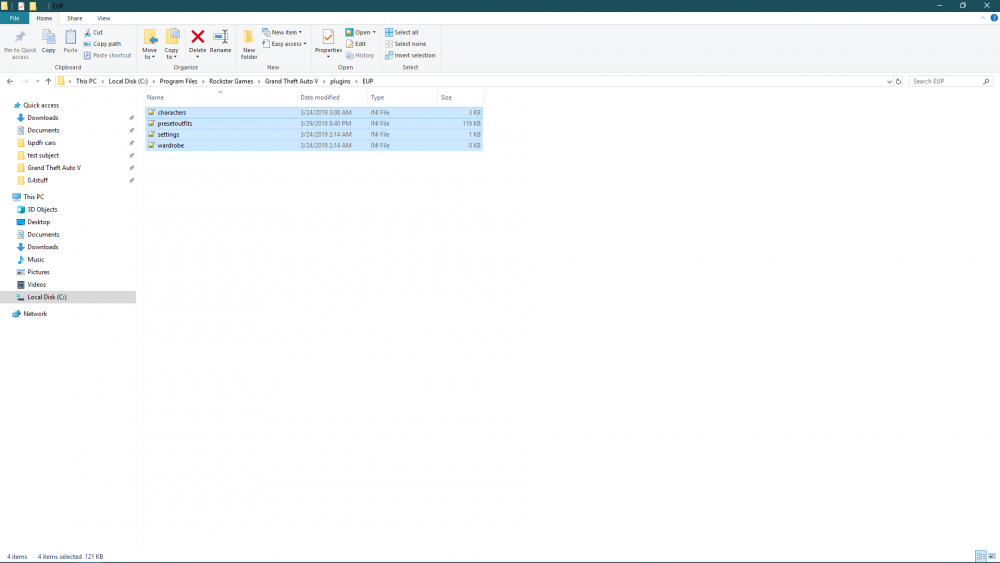Click the Up directory arrow

pos(48,81)
